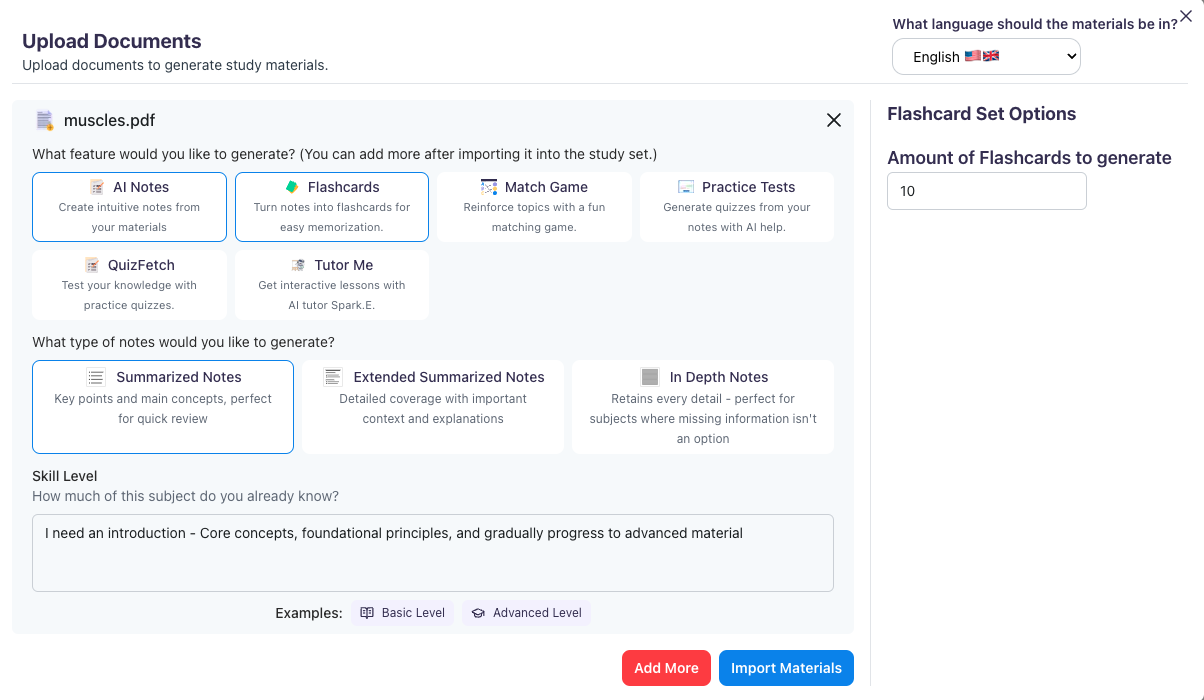The width and height of the screenshot is (1204, 700).
Task: Apply the Advanced Level example
Action: point(526,612)
